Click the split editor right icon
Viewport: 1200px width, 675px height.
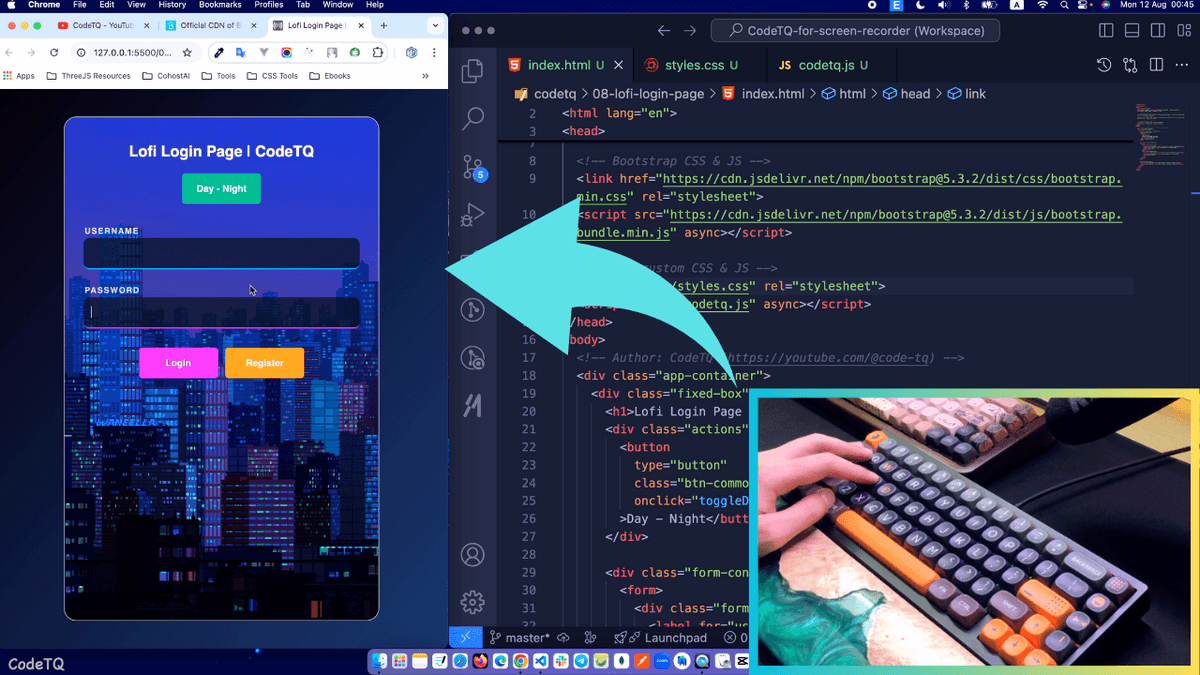click(1156, 65)
